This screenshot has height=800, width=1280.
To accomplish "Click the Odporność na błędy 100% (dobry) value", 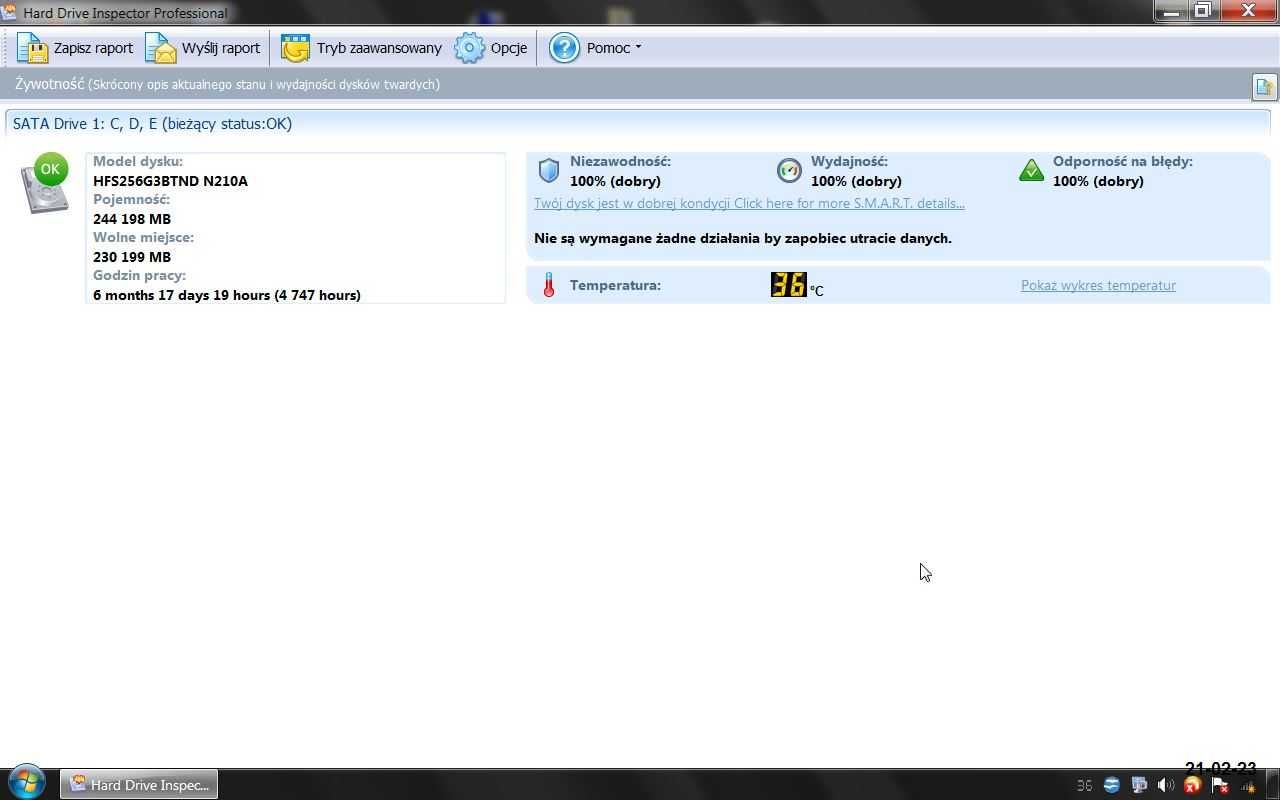I will (x=1098, y=181).
